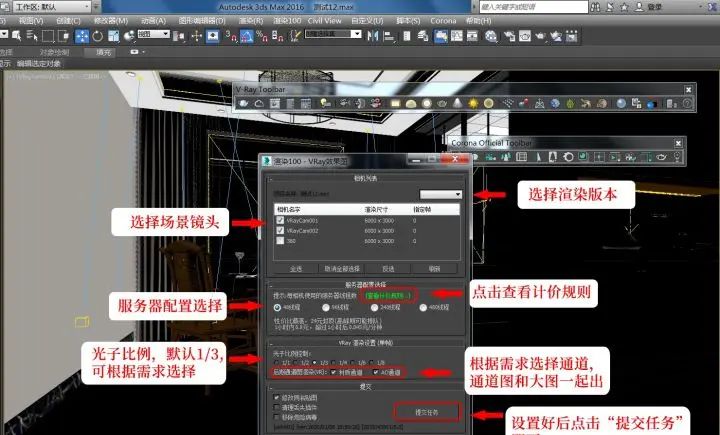Click the Mirror tool icon
The width and height of the screenshot is (720, 435).
(372, 36)
